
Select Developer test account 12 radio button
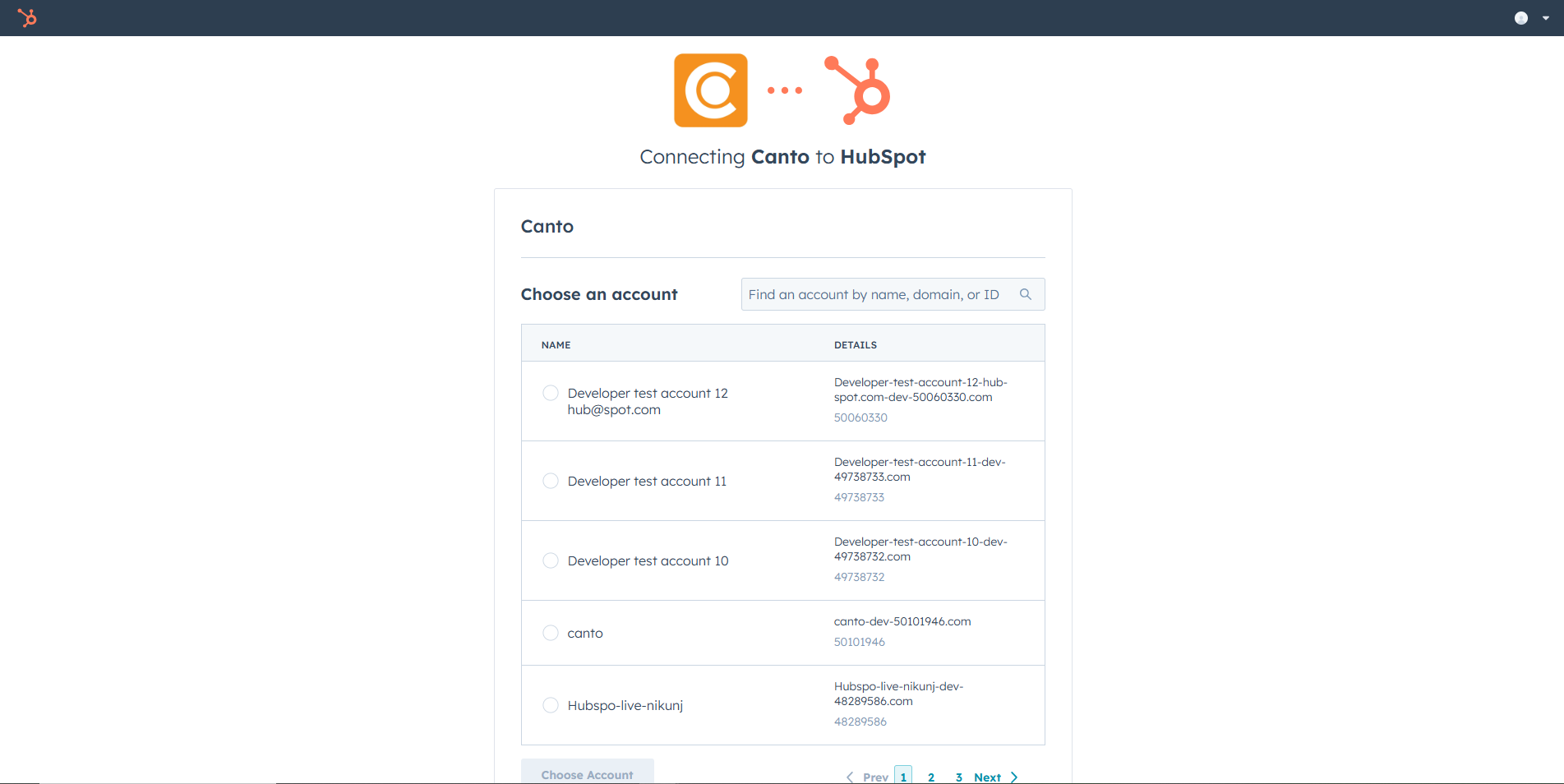pos(551,393)
